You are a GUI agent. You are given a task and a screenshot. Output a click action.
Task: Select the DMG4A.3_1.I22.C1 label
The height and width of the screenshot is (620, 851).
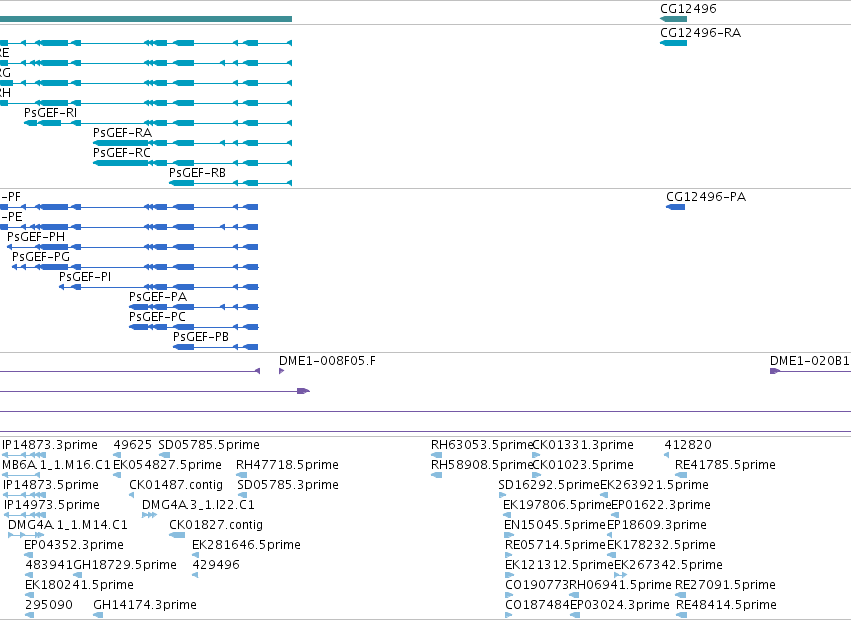click(198, 505)
